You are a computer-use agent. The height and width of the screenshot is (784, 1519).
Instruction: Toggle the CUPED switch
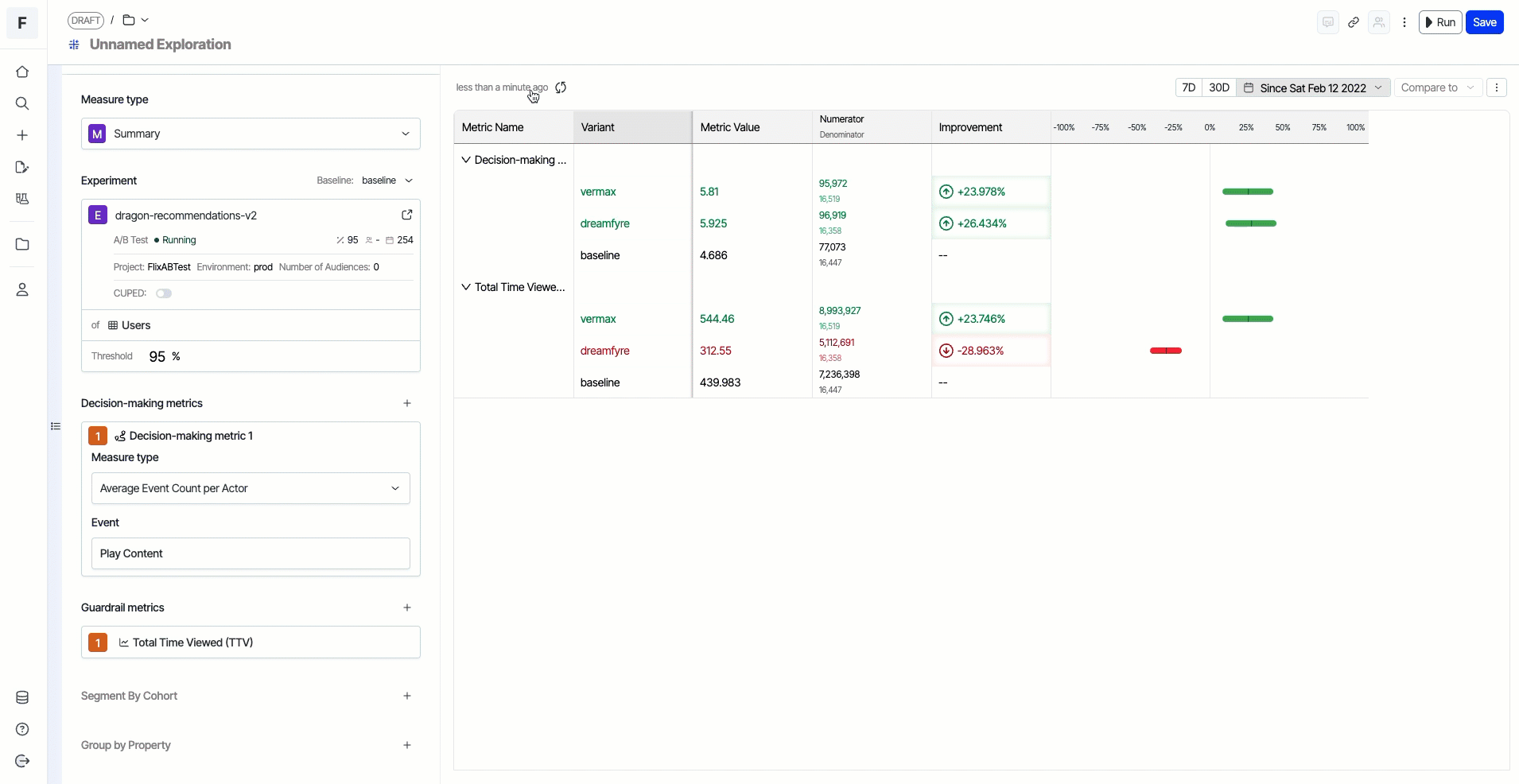pyautogui.click(x=164, y=293)
